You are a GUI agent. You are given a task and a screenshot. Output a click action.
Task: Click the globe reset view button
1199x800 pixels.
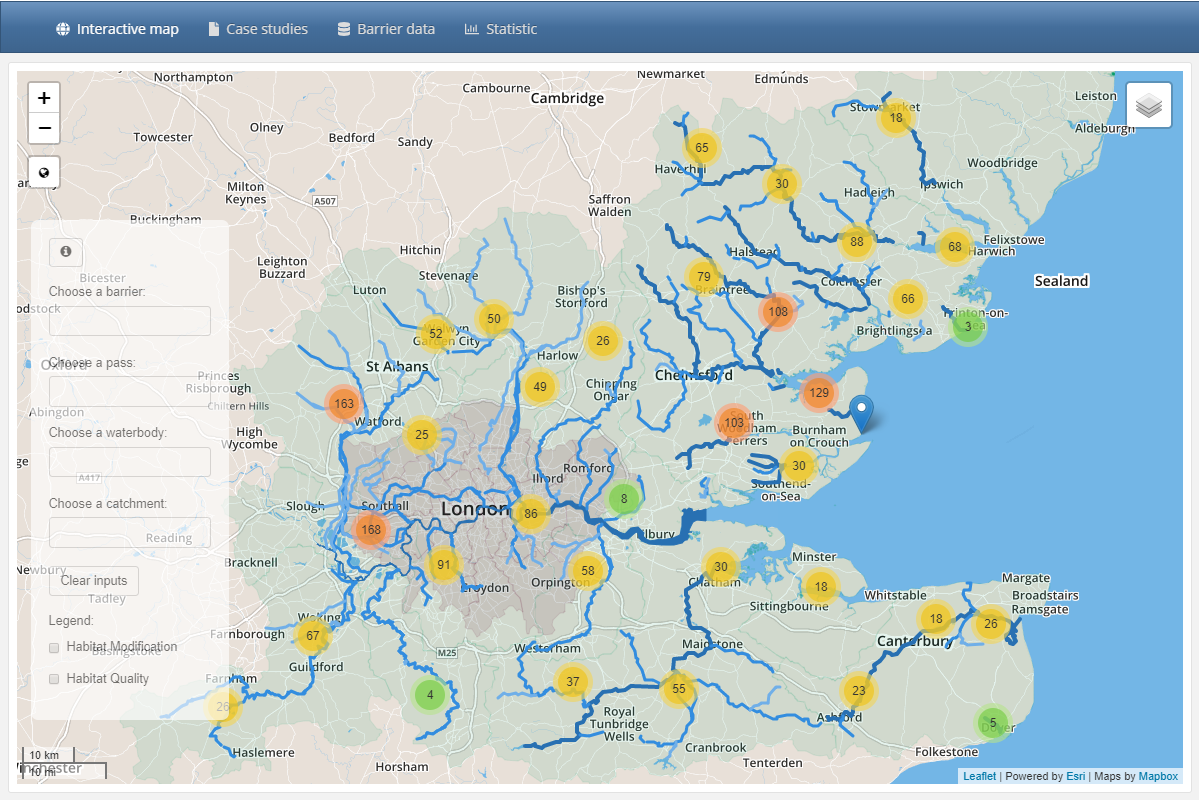click(x=44, y=172)
